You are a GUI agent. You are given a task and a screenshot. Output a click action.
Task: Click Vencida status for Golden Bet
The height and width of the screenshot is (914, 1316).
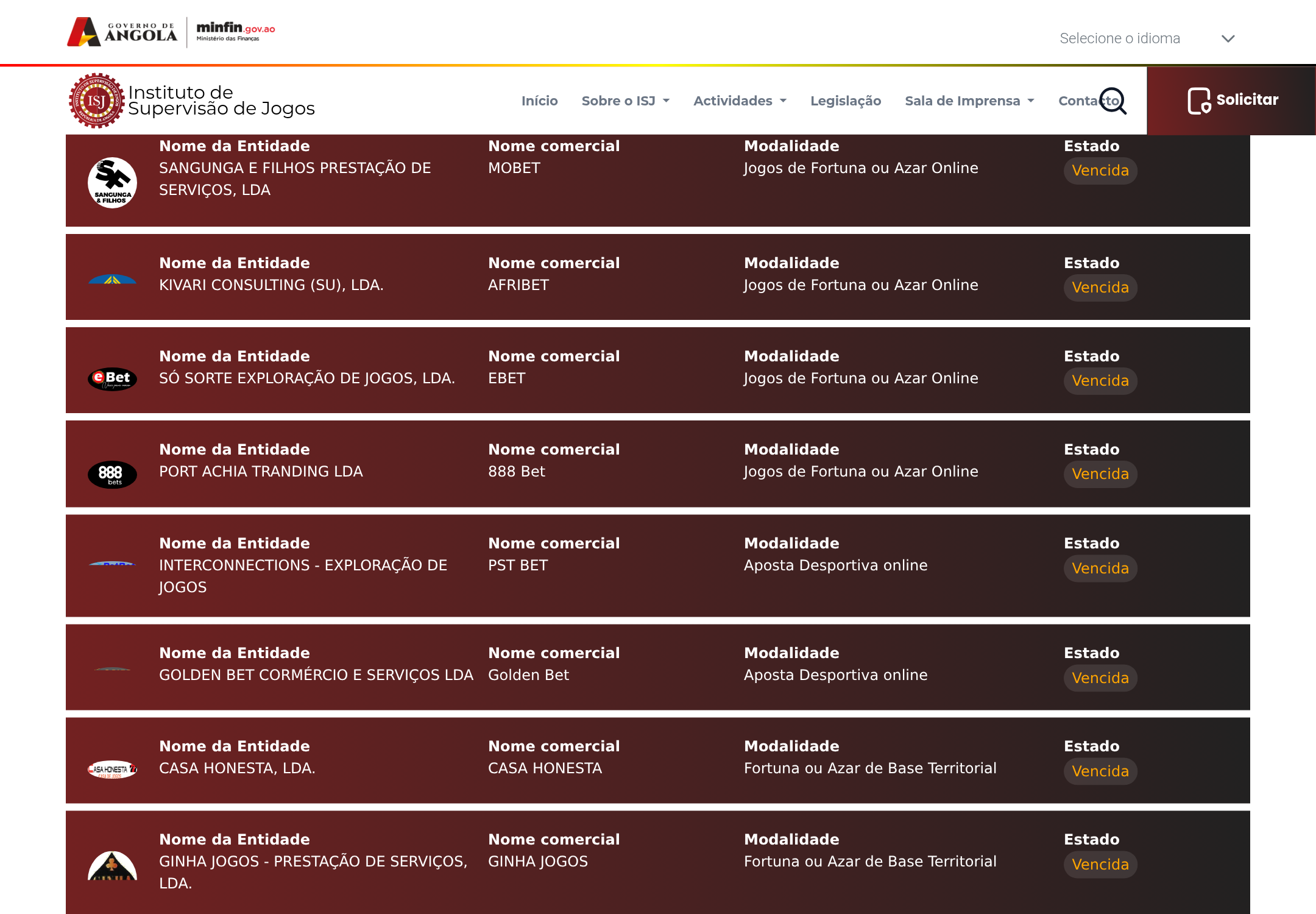(1100, 678)
